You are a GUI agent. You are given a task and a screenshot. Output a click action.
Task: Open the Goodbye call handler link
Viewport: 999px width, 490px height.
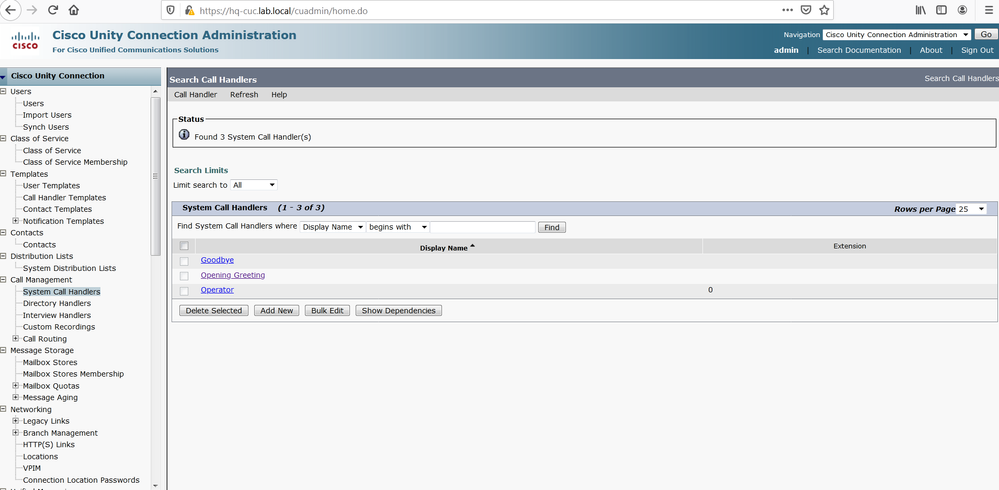pos(217,260)
